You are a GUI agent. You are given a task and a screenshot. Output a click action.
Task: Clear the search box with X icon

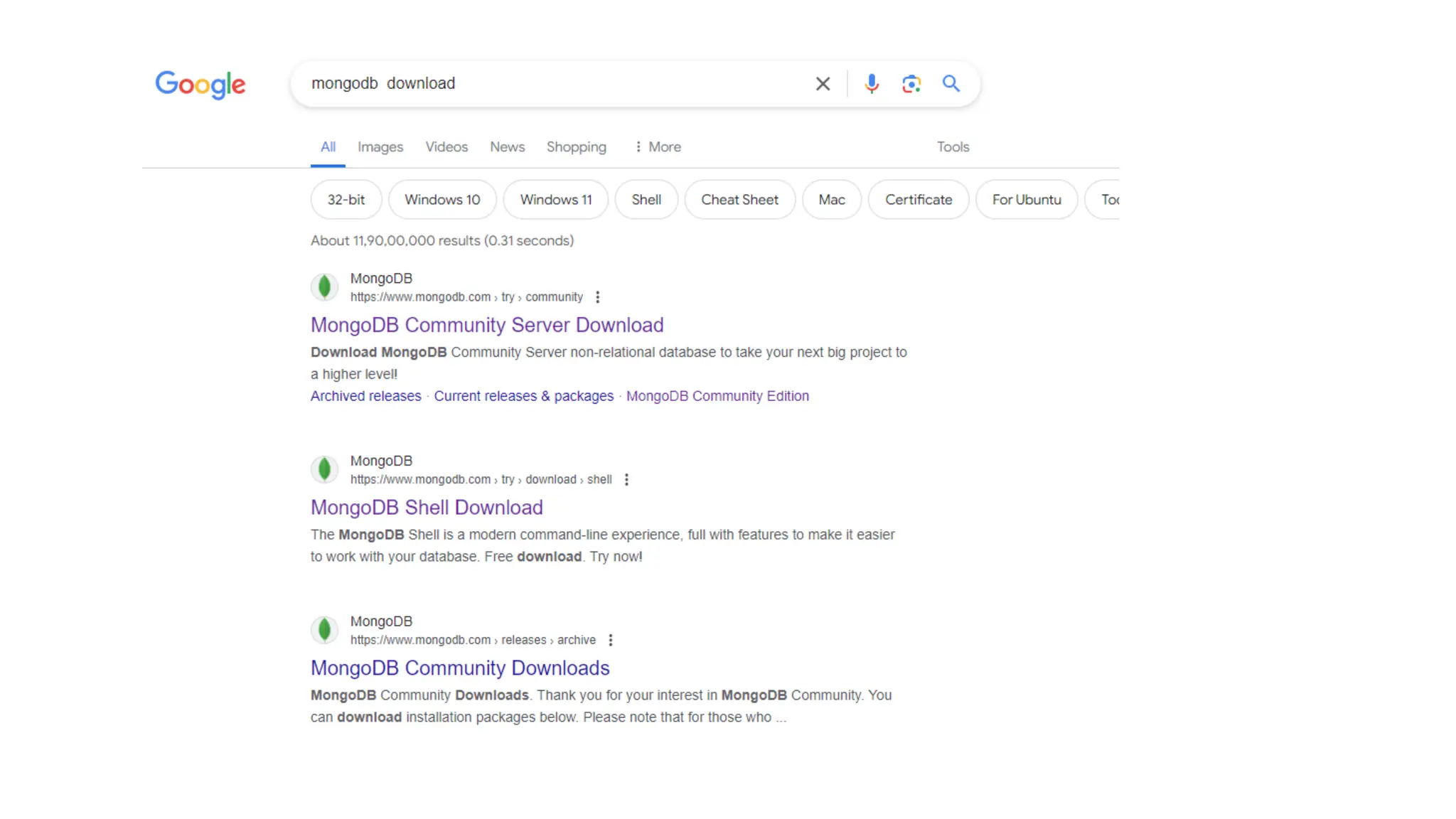823,84
